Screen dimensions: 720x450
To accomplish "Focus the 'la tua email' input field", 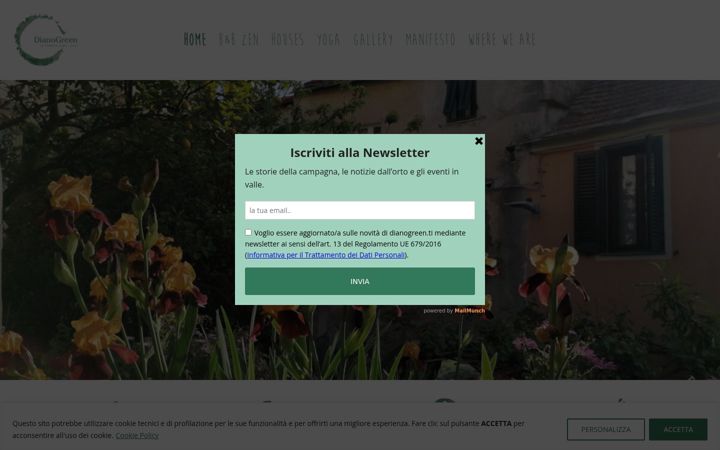I will click(x=360, y=210).
